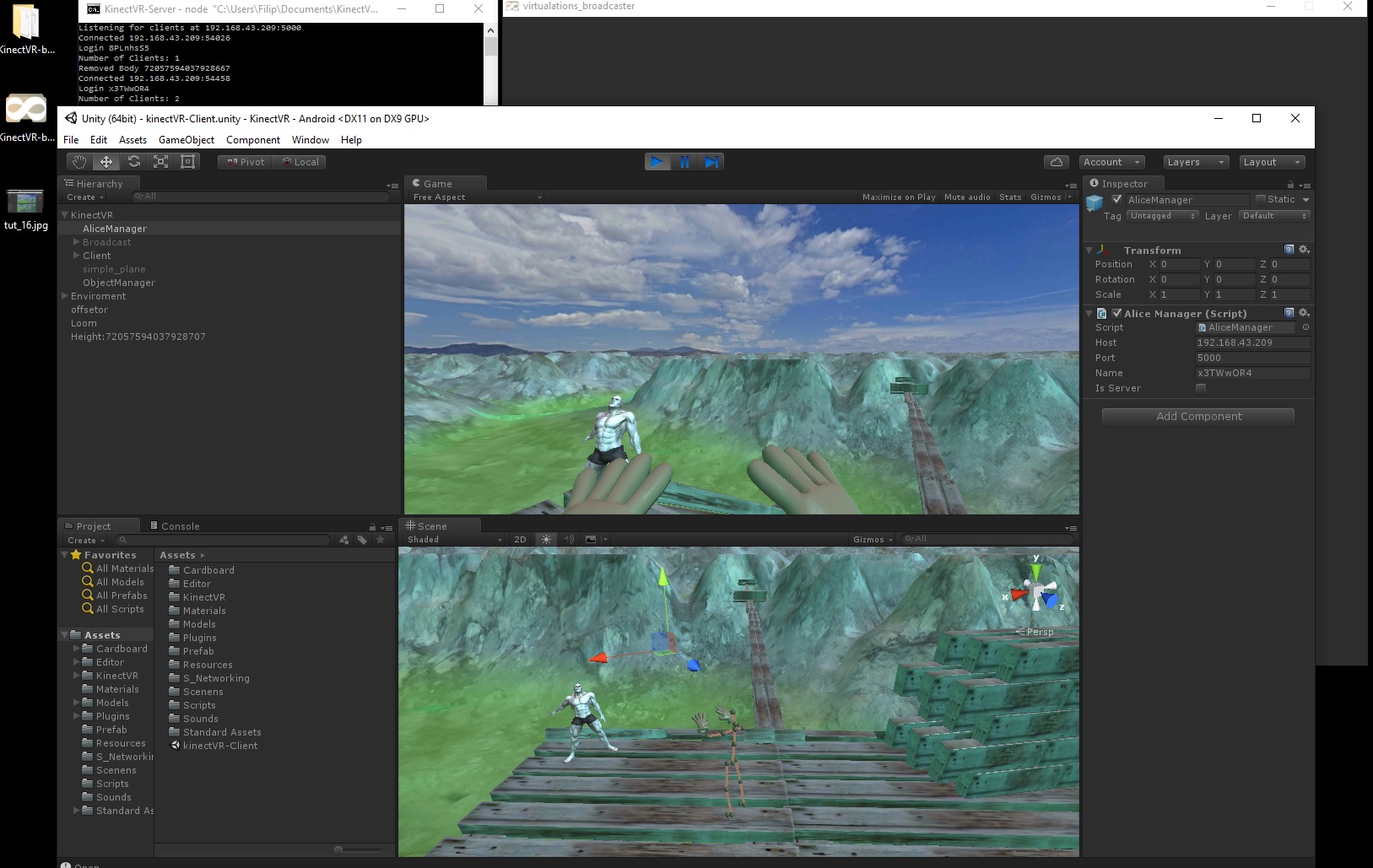Select the Hand tool in toolbar
The image size is (1373, 868).
point(79,162)
